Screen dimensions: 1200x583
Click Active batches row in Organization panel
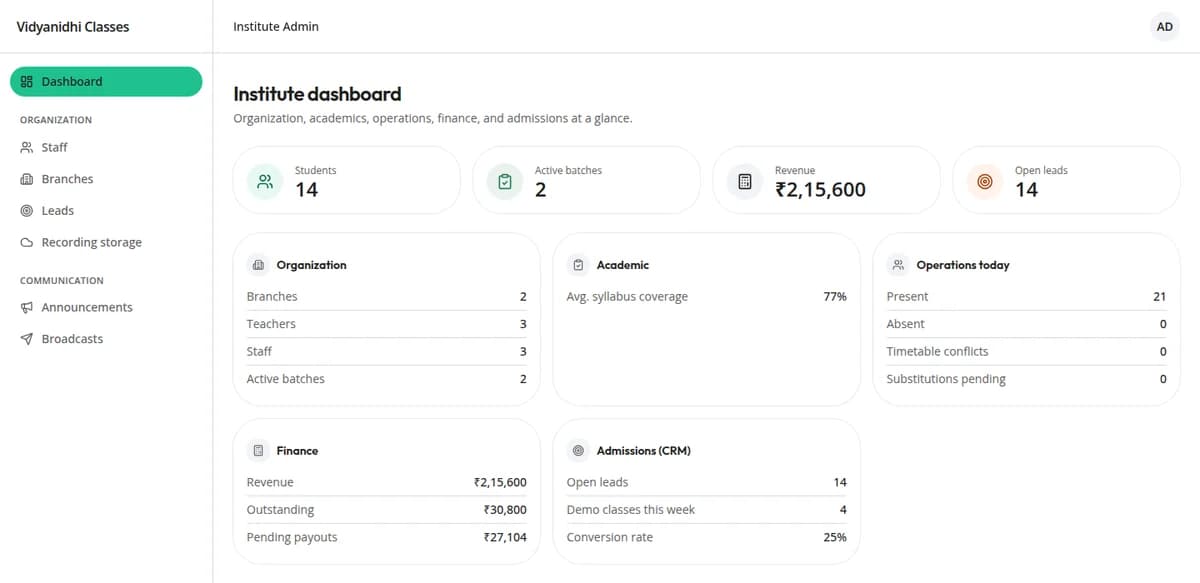tap(386, 379)
